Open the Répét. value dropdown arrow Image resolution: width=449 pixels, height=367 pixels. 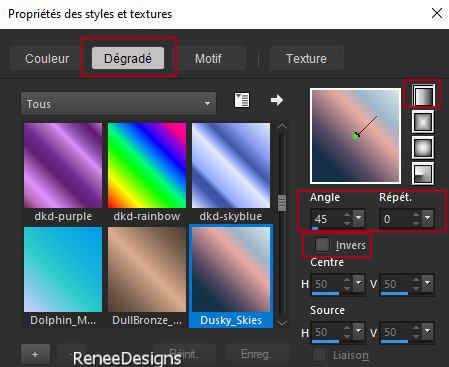428,218
